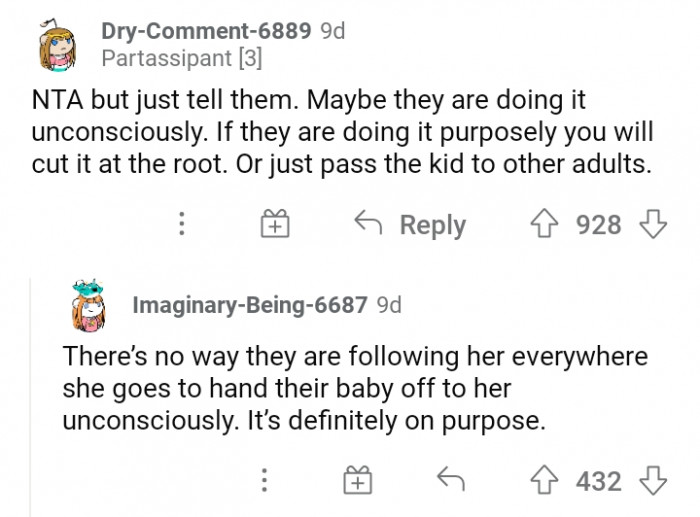This screenshot has width=700, height=517.
Task: Visit the Imaginary-Being-6687 user profile
Action: pyautogui.click(x=250, y=305)
